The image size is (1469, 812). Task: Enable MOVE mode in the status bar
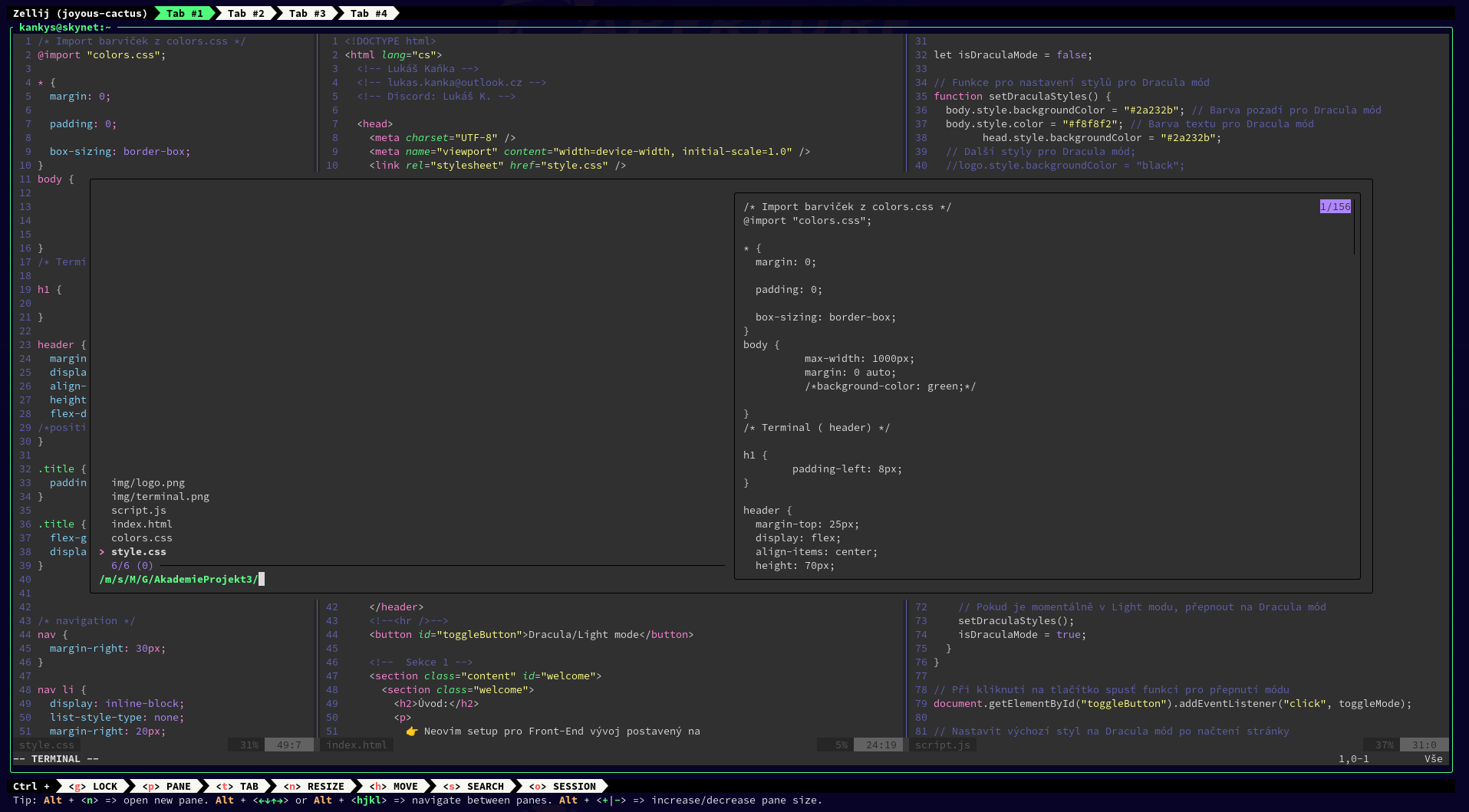(x=394, y=786)
